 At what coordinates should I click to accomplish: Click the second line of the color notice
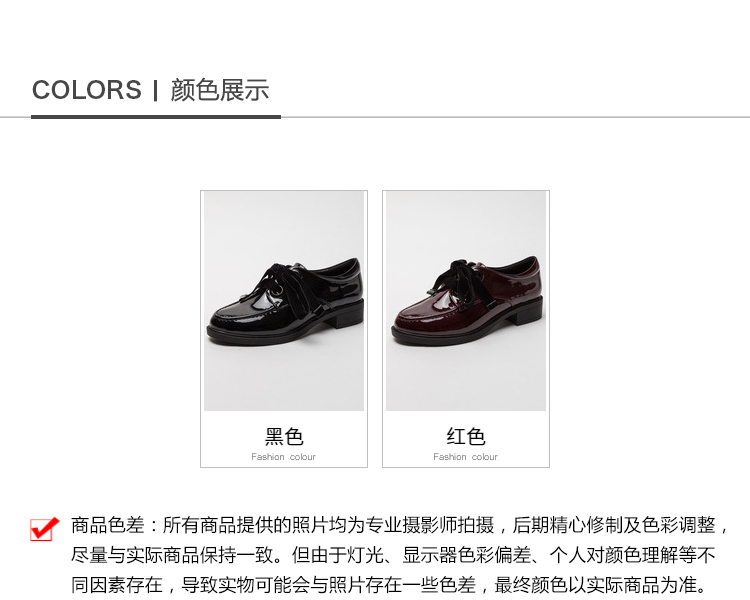[393, 556]
